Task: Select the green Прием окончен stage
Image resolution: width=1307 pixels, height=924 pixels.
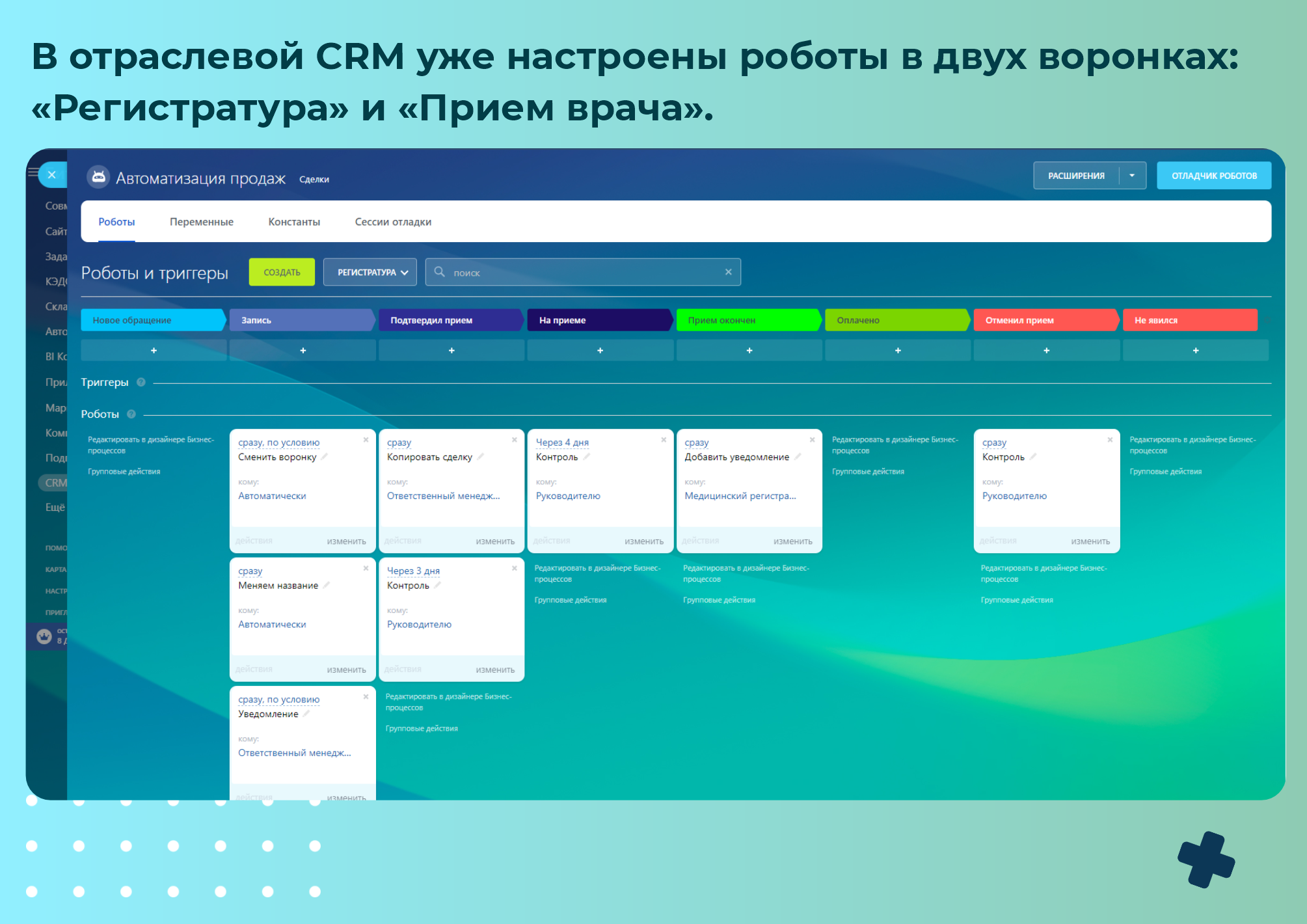Action: pos(748,320)
